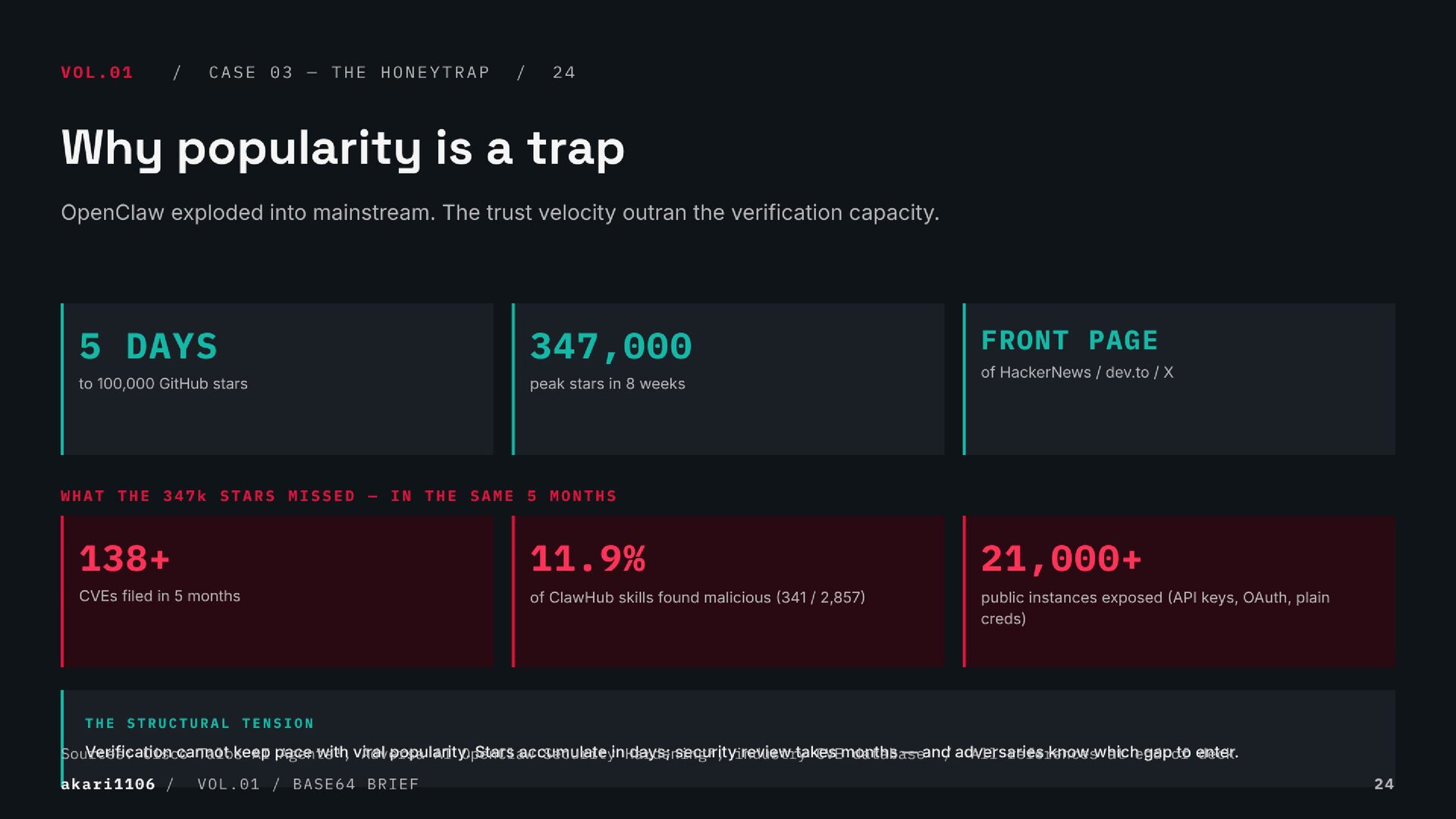Viewport: 1456px width, 819px height.
Task: Click THE STRUCTURAL TENSION label
Action: tap(199, 723)
